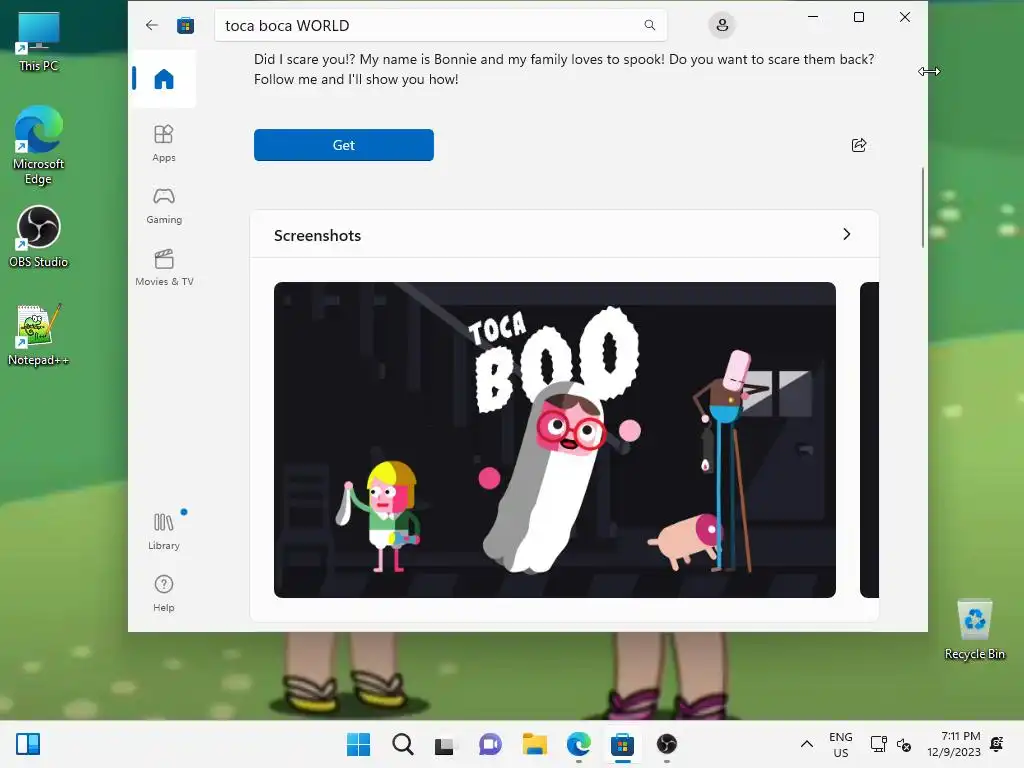Open the Toca Boo screenshot thumbnail

pos(554,440)
